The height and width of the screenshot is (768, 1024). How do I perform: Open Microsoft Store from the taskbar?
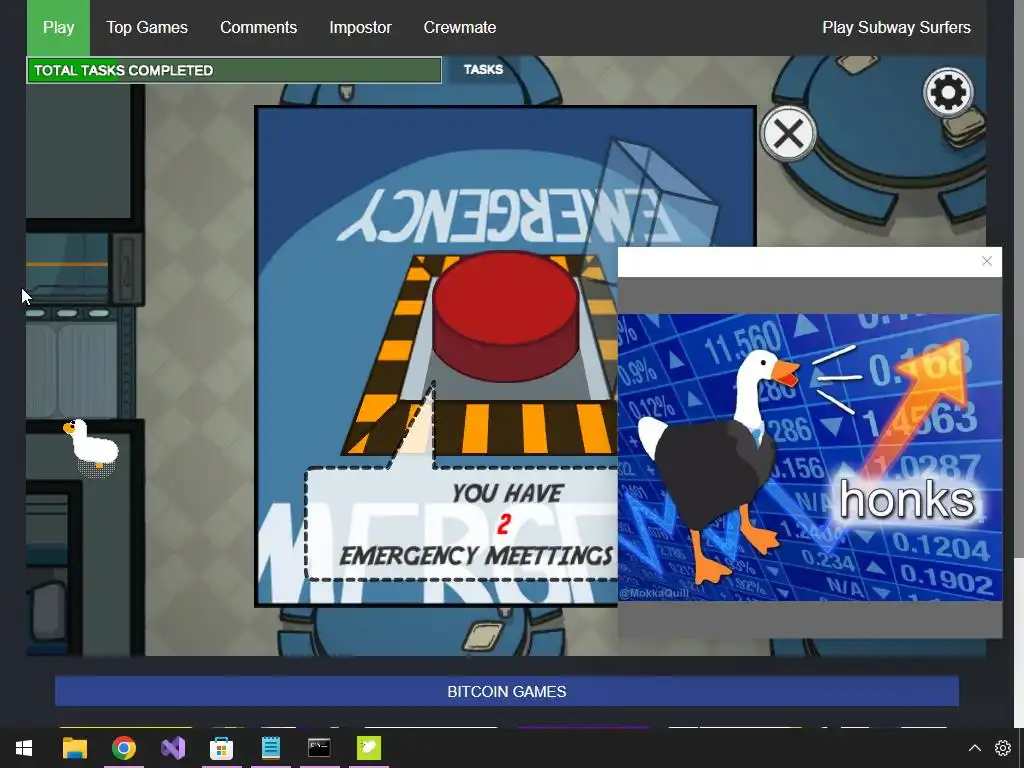(x=221, y=748)
